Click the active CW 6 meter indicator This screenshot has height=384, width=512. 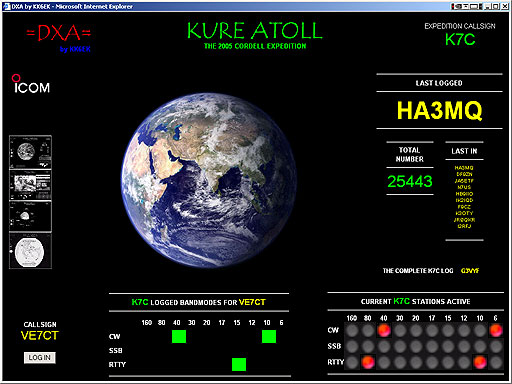tap(496, 330)
